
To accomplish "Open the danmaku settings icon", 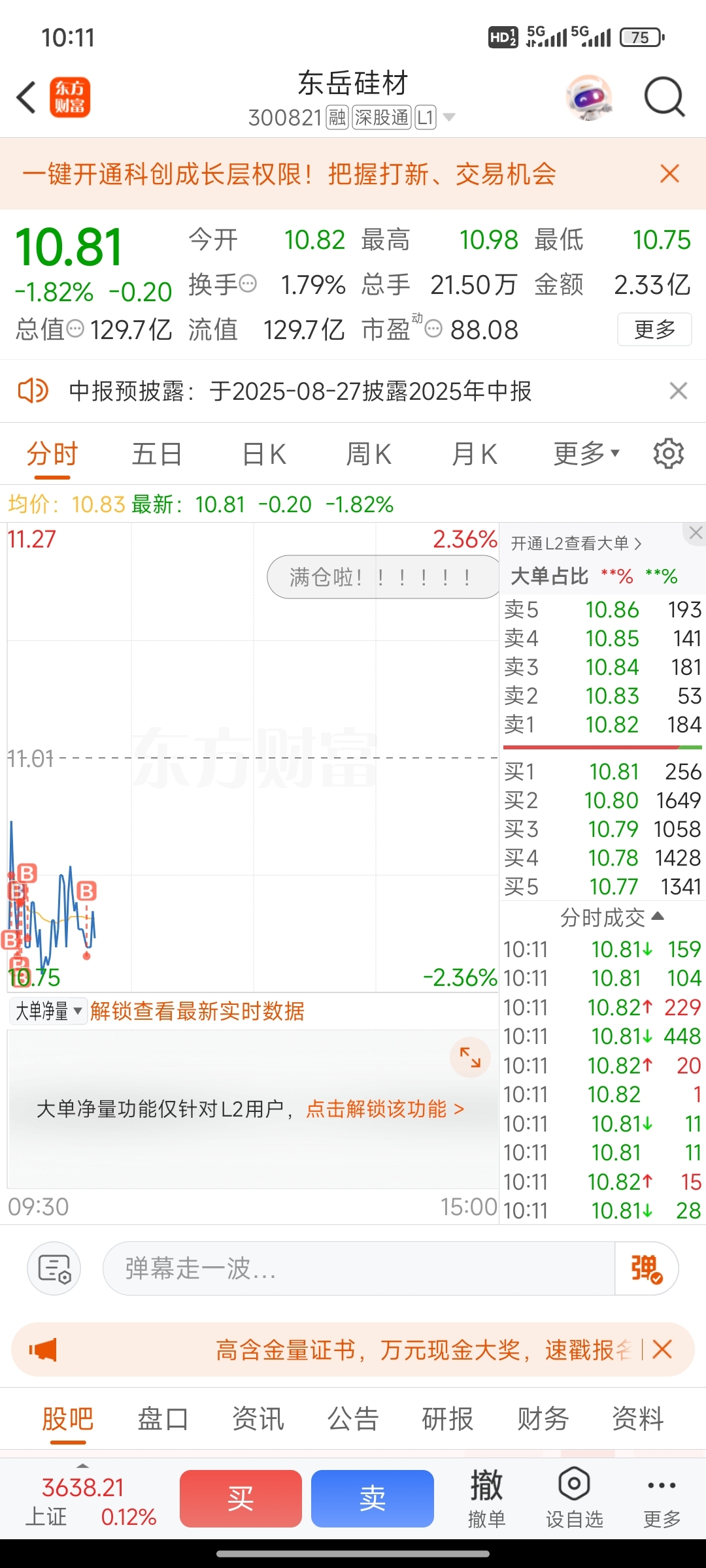I will 54,1268.
